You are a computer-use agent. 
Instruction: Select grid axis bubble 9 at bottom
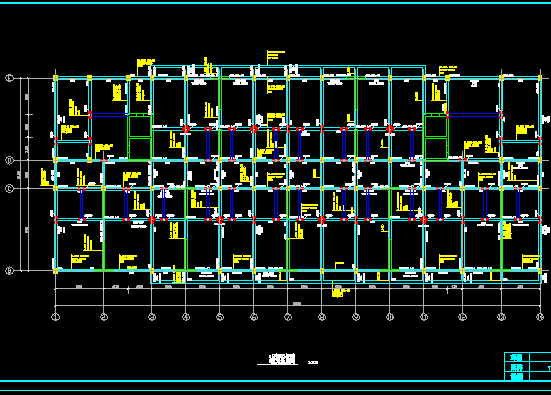pyautogui.click(x=356, y=317)
